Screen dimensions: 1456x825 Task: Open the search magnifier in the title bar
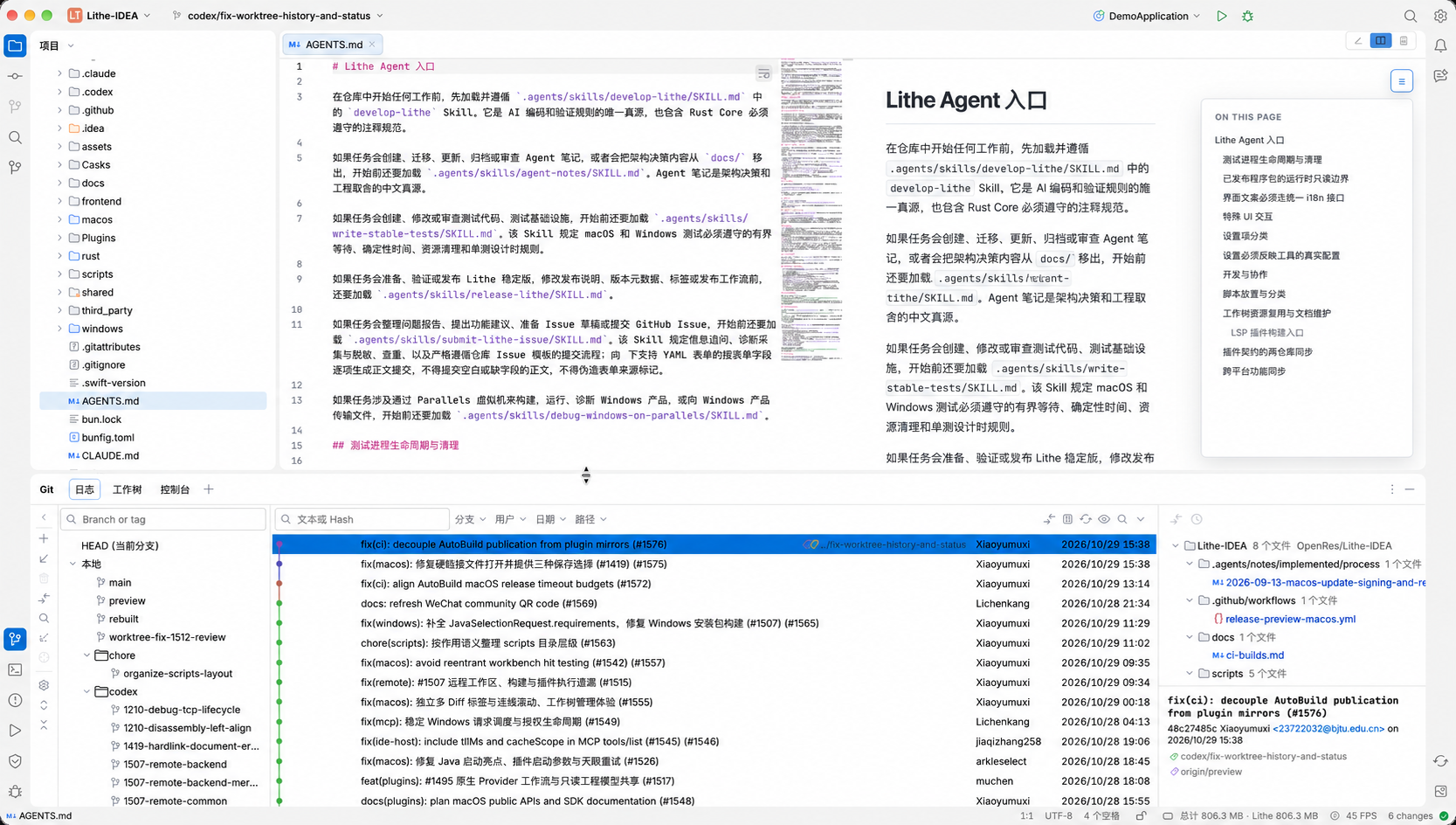coord(1411,16)
